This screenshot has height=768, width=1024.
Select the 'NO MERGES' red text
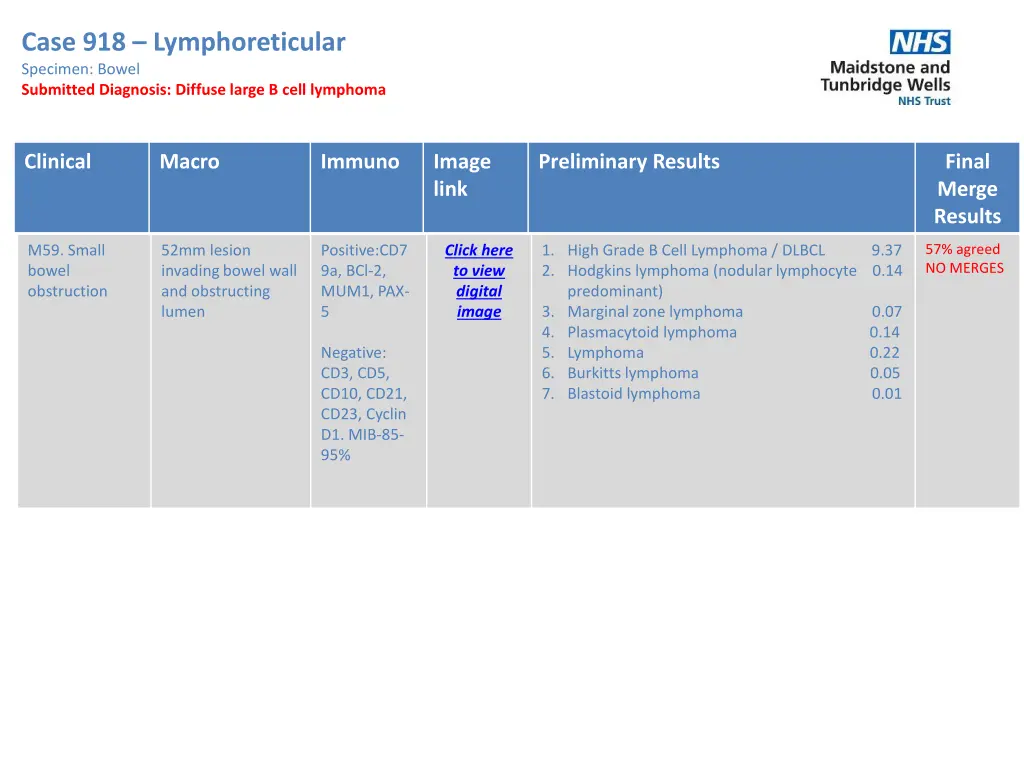click(964, 268)
